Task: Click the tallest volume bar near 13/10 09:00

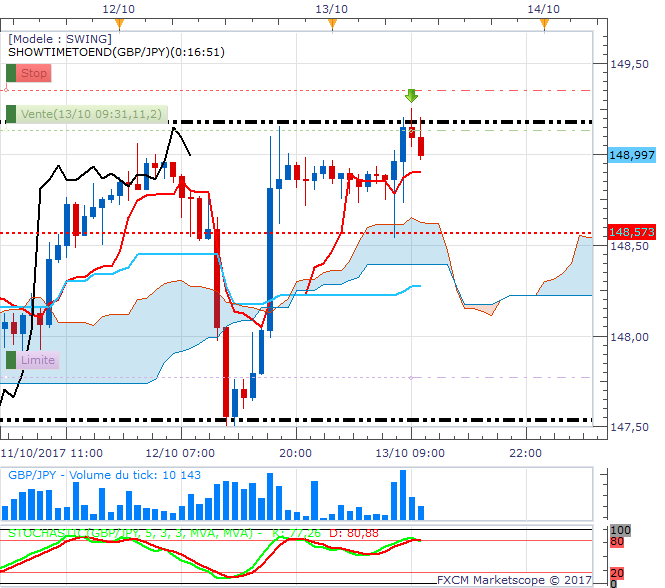Action: 403,495
